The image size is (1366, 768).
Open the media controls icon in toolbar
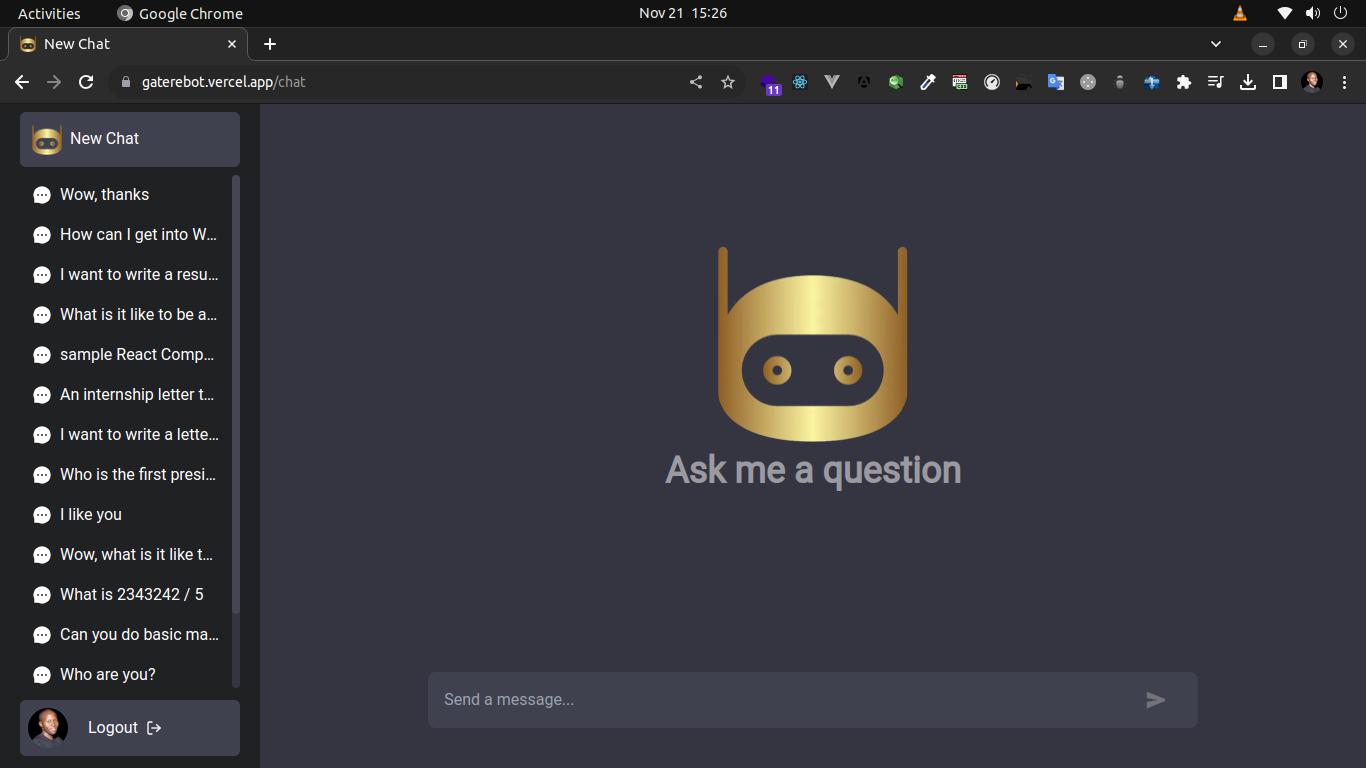click(x=1216, y=82)
